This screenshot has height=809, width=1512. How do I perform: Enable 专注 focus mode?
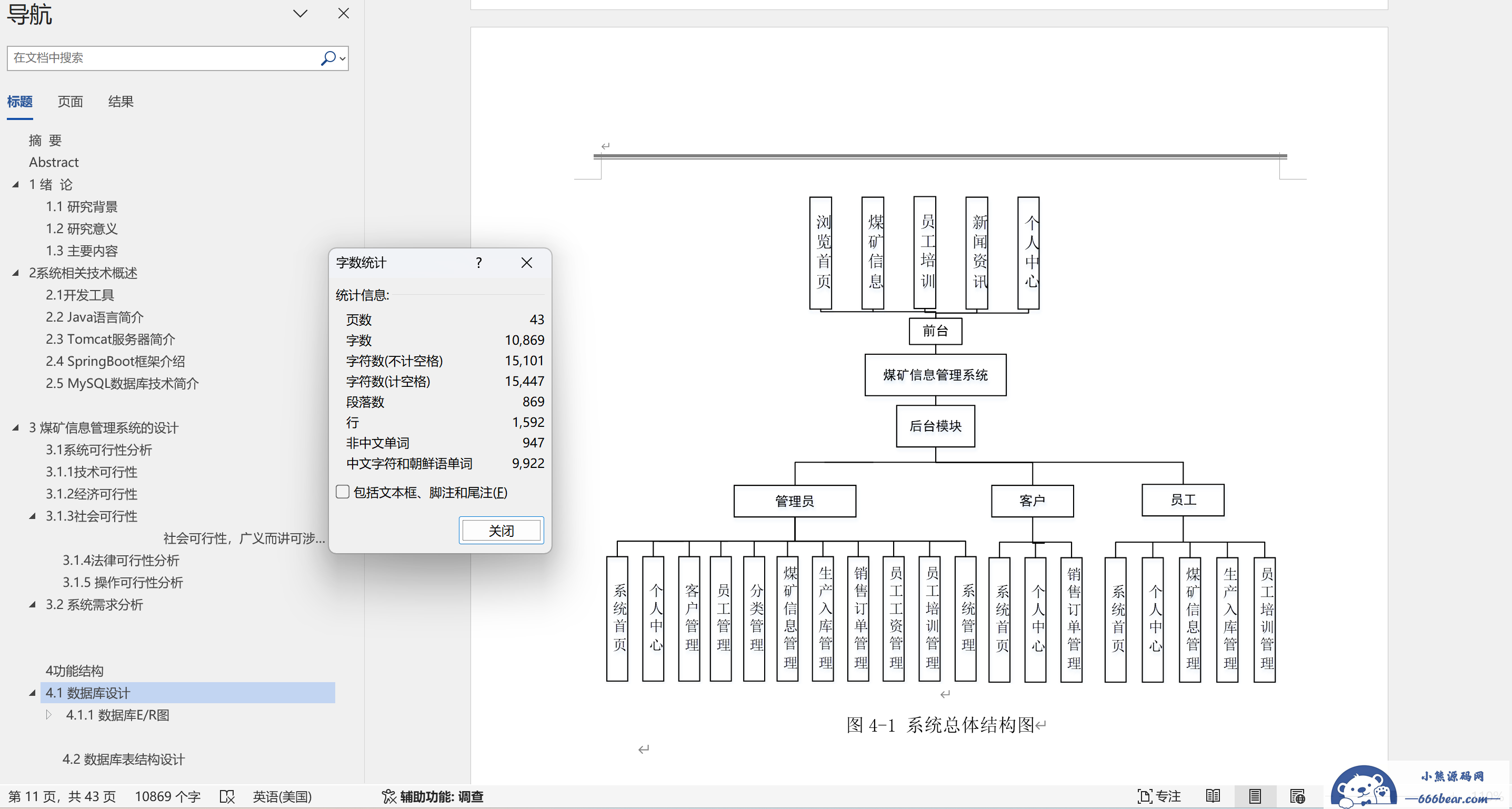[x=1159, y=797]
